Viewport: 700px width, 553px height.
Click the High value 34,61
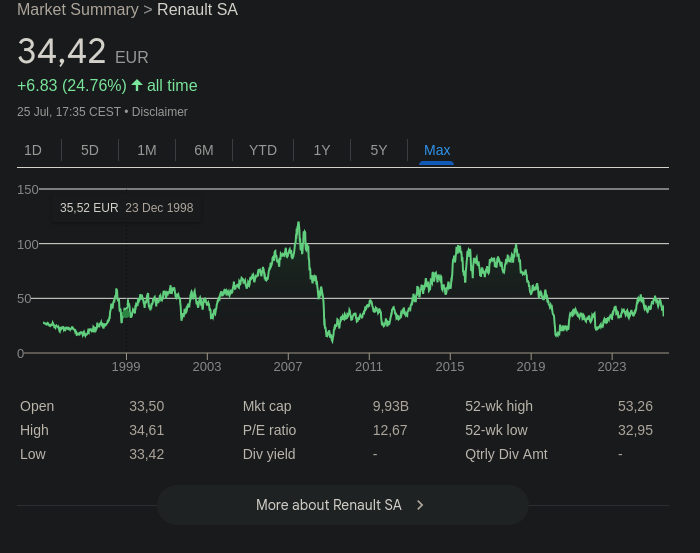[x=146, y=430]
